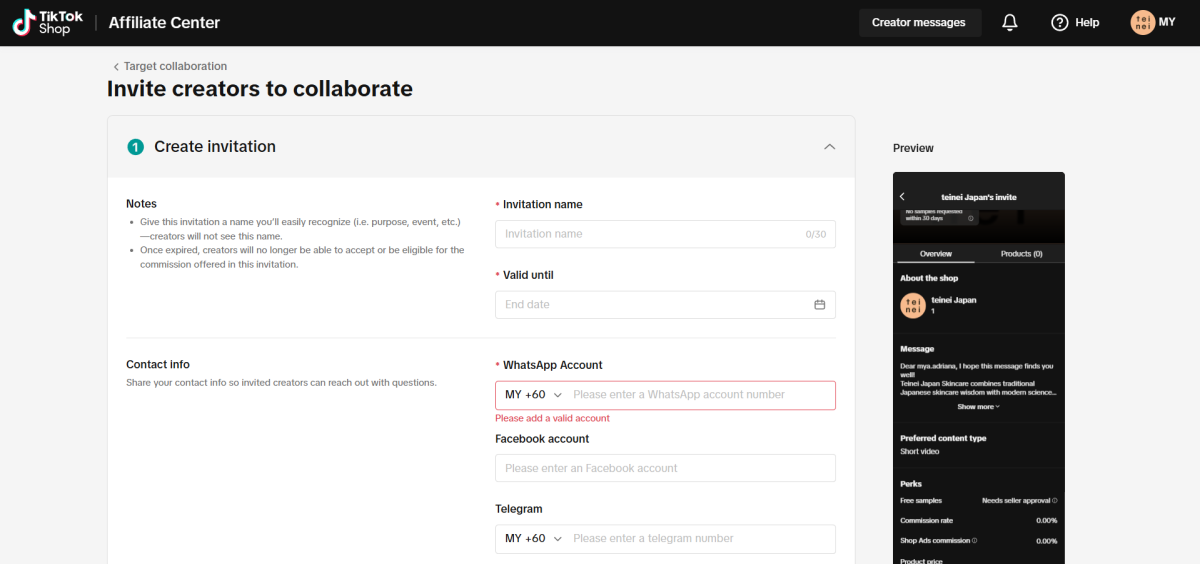Screen dimensions: 1200x564
Task: Focus the Telegram number field
Action: click(x=700, y=538)
